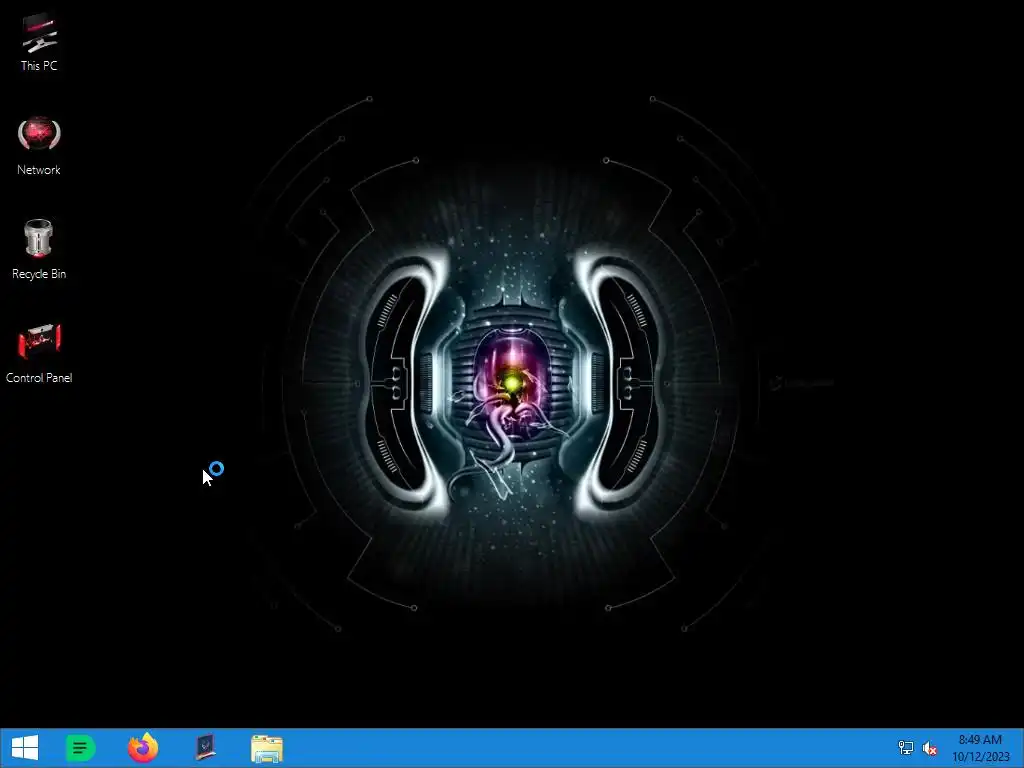Click the muted volume tray icon

click(x=930, y=748)
